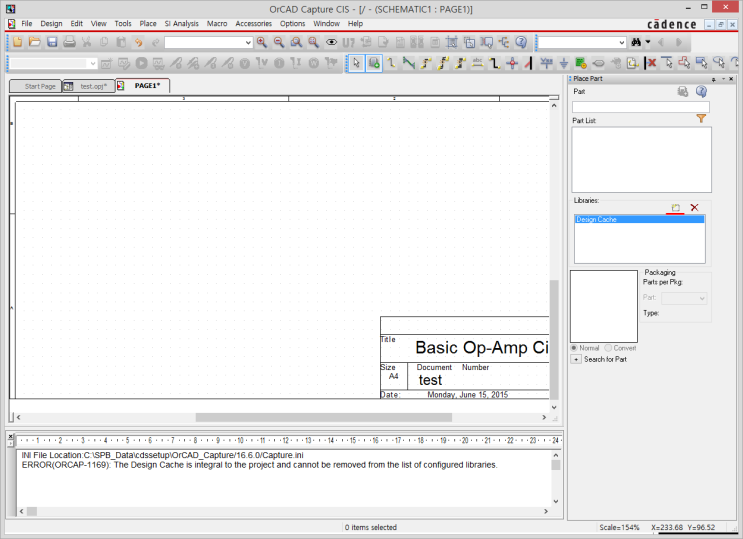
Task: Click the Scale=154% status text
Action: (619, 527)
